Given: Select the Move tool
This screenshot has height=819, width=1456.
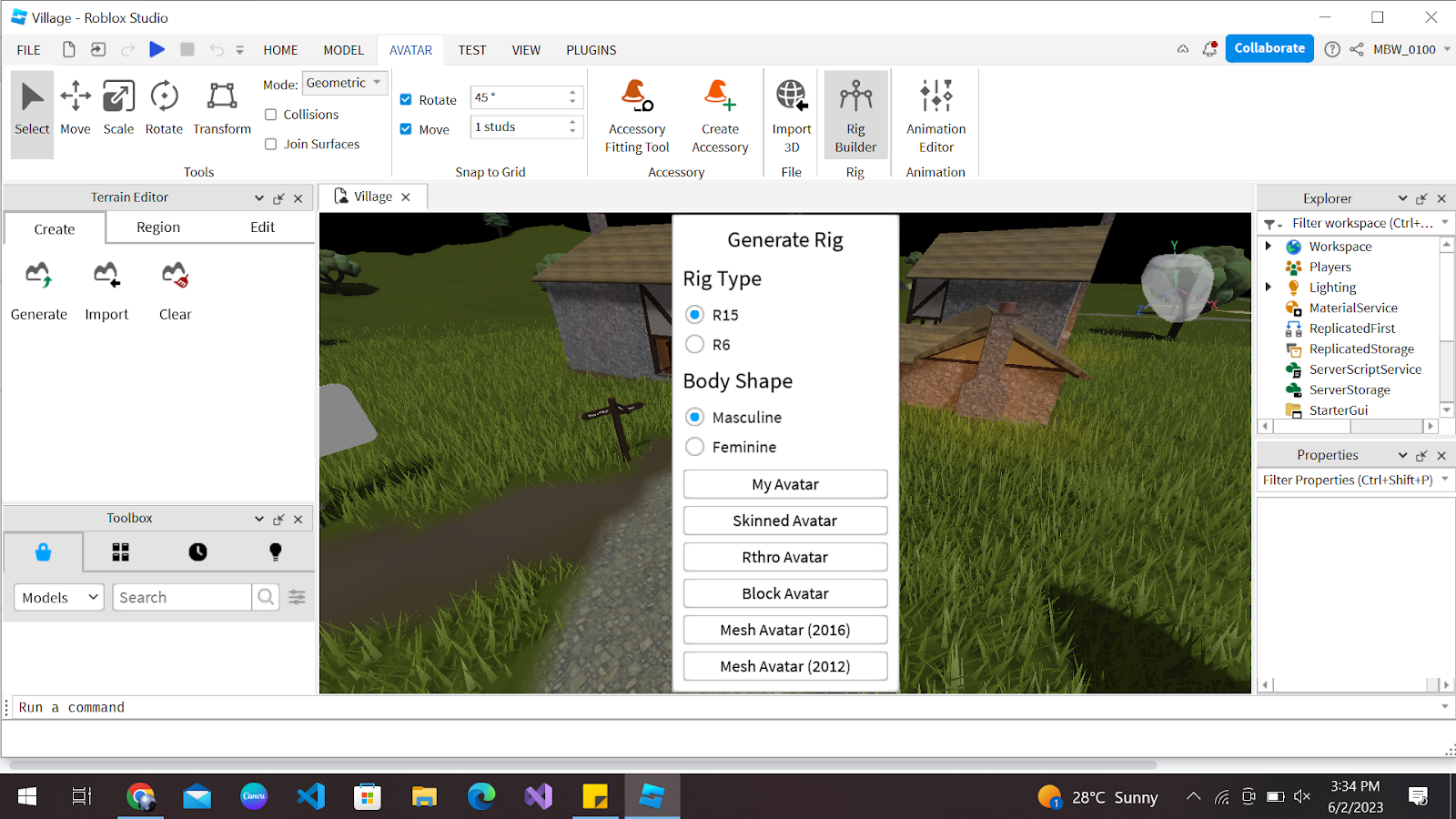Looking at the screenshot, I should [76, 108].
